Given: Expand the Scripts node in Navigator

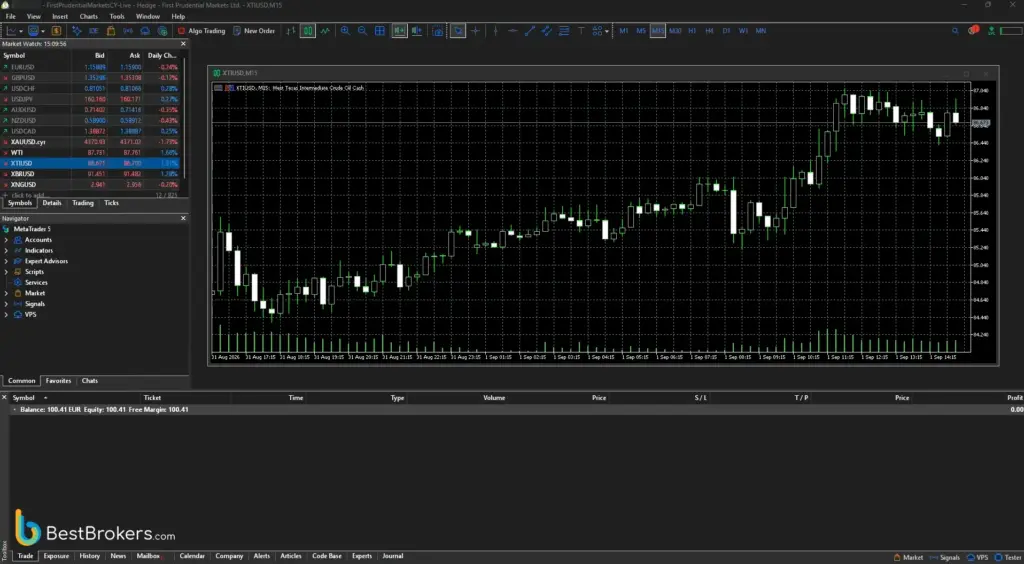Looking at the screenshot, I should [x=6, y=272].
